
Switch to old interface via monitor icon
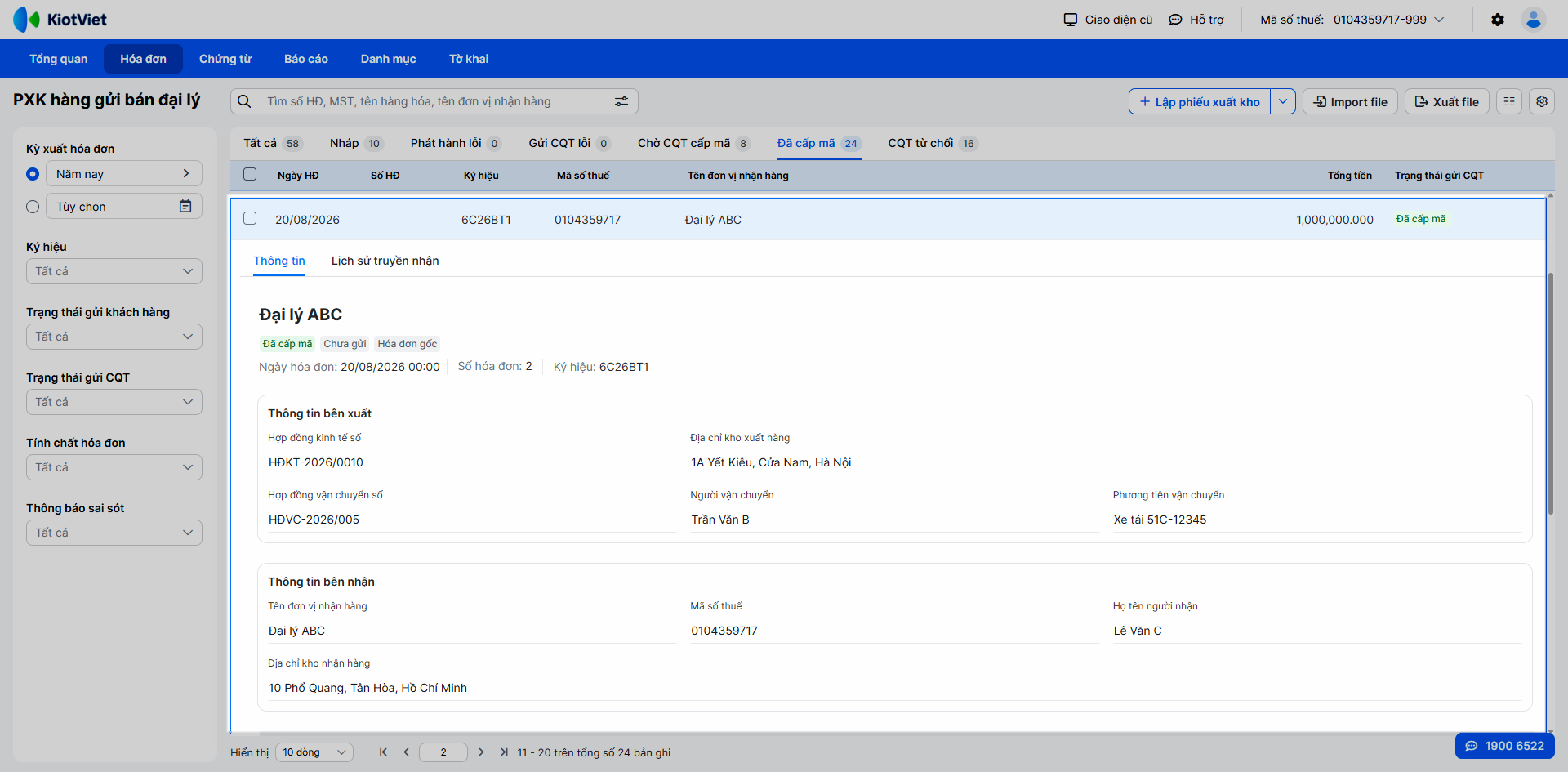pyautogui.click(x=1070, y=20)
